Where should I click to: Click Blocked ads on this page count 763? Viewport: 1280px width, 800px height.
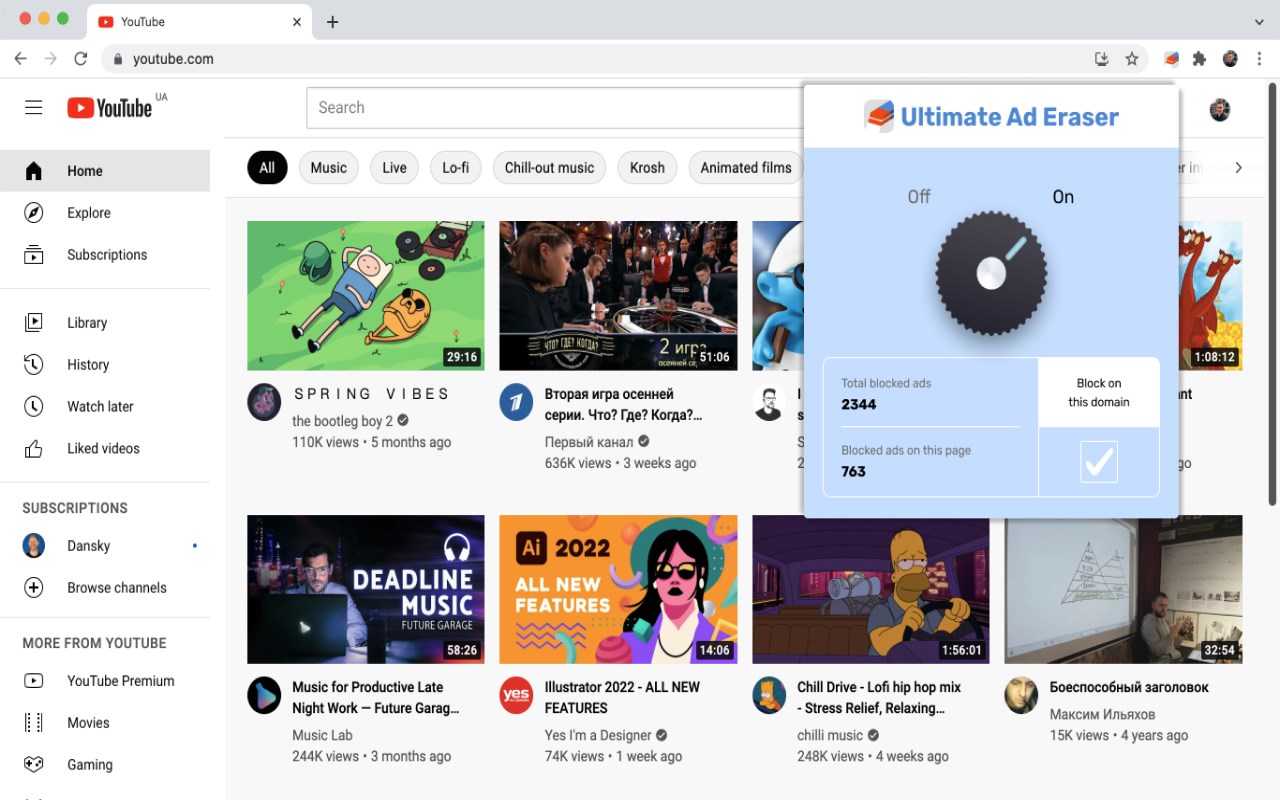pyautogui.click(x=854, y=471)
